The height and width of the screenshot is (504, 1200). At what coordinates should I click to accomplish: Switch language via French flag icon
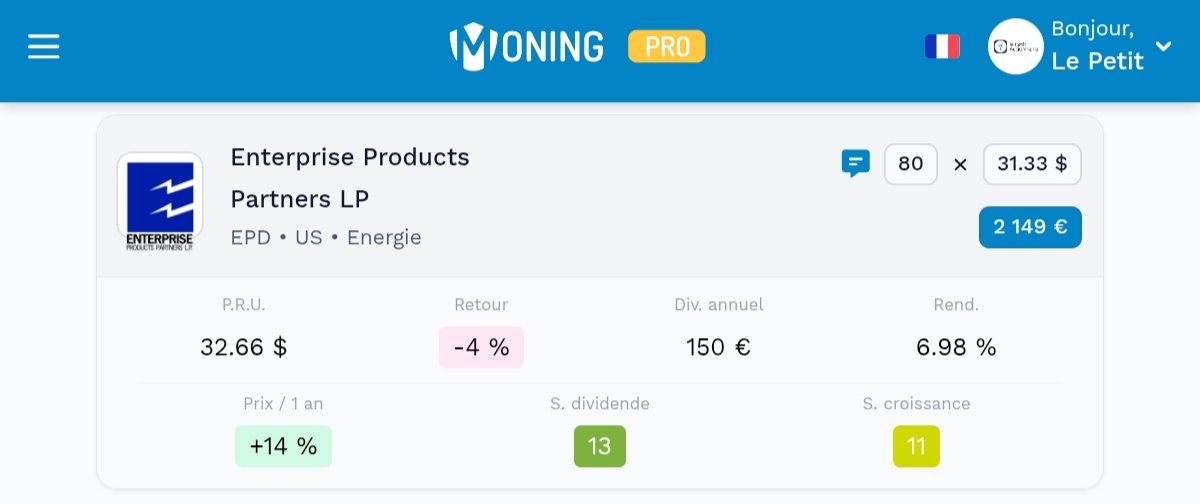(x=942, y=46)
